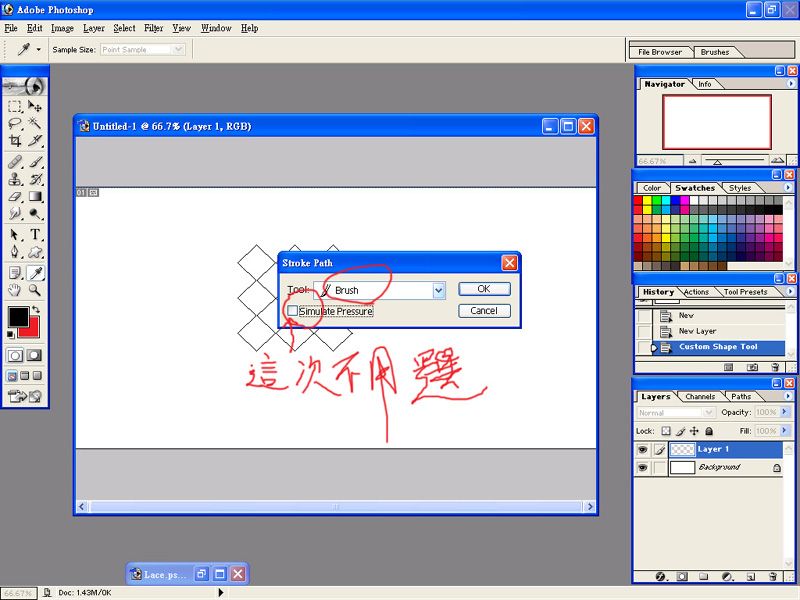Select the Slice tool
Image resolution: width=800 pixels, height=600 pixels.
coord(35,140)
